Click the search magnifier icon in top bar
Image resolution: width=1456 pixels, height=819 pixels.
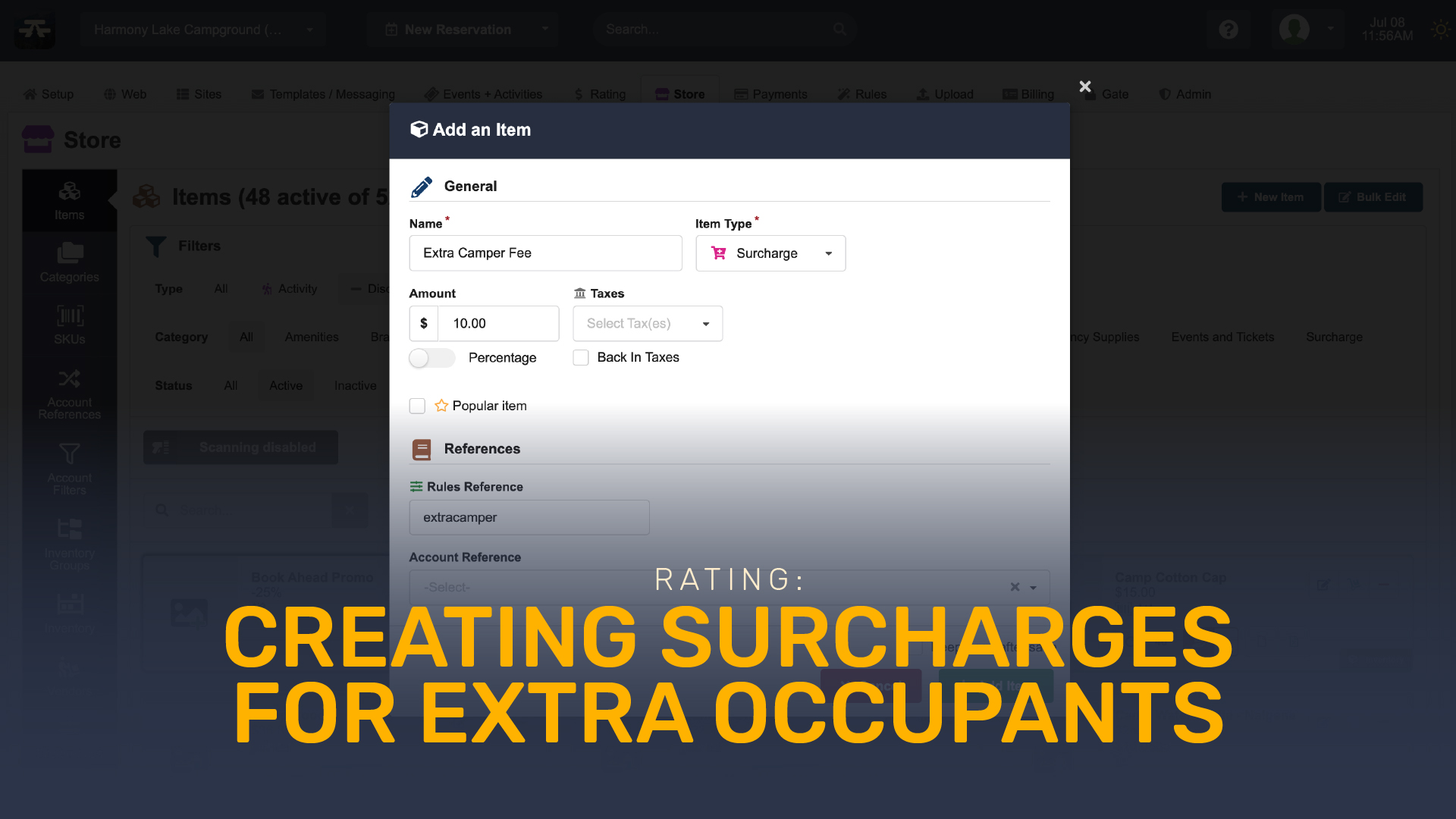tap(839, 30)
